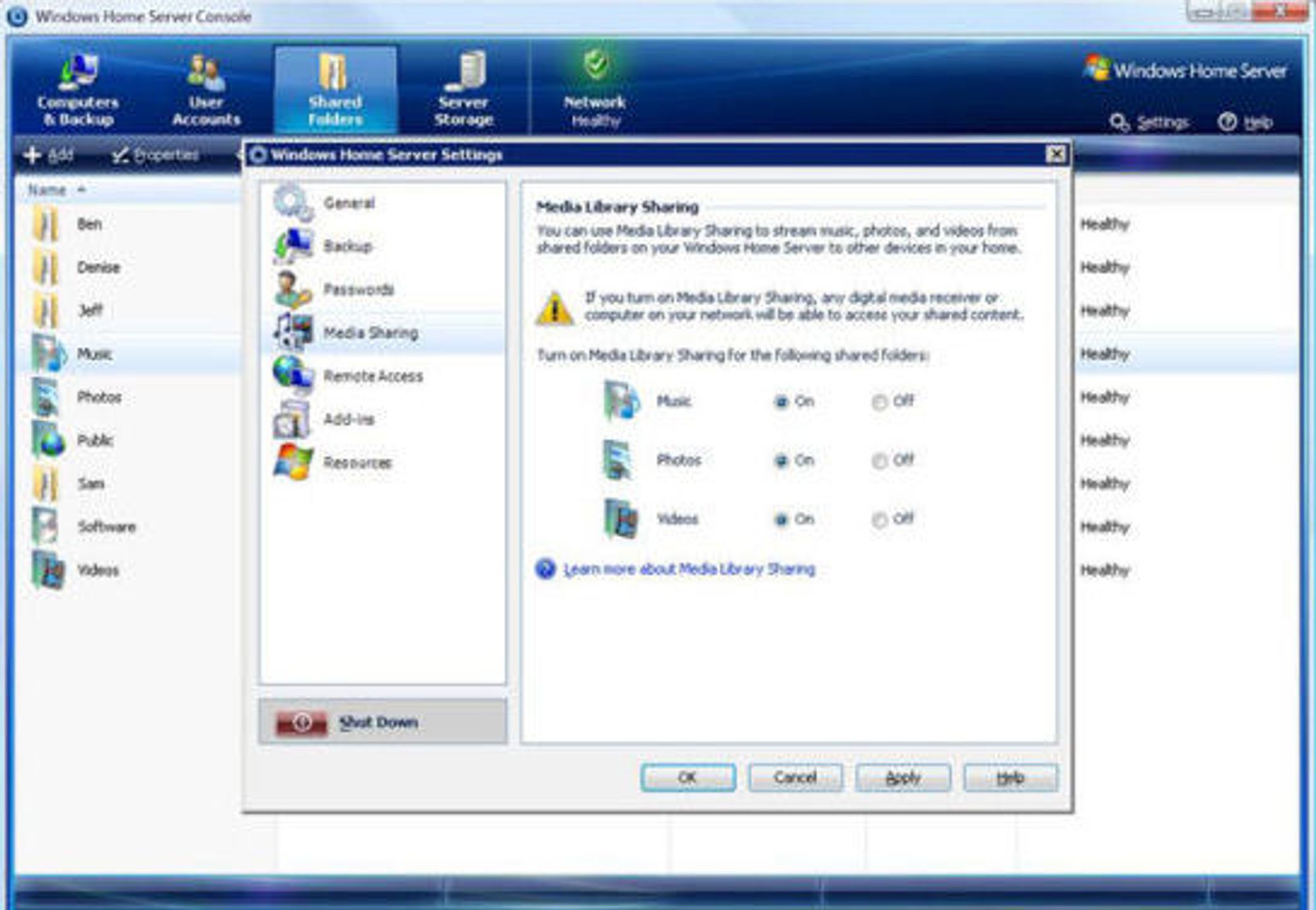This screenshot has height=910, width=1316.
Task: Close the Windows Home Server Settings dialog
Action: click(x=1055, y=154)
